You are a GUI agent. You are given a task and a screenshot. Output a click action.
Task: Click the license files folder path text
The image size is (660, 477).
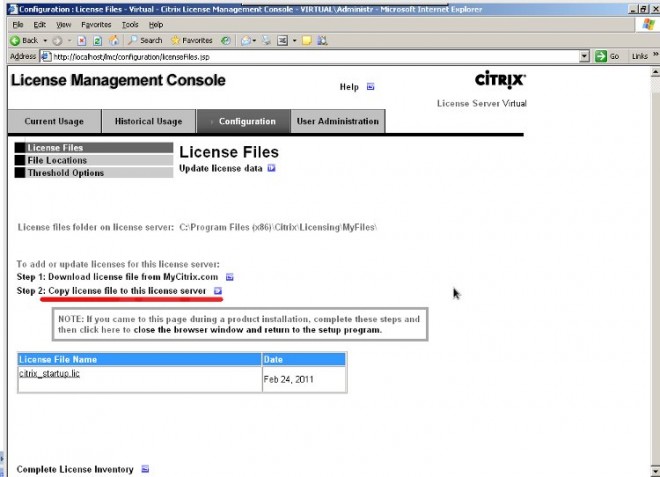point(278,227)
